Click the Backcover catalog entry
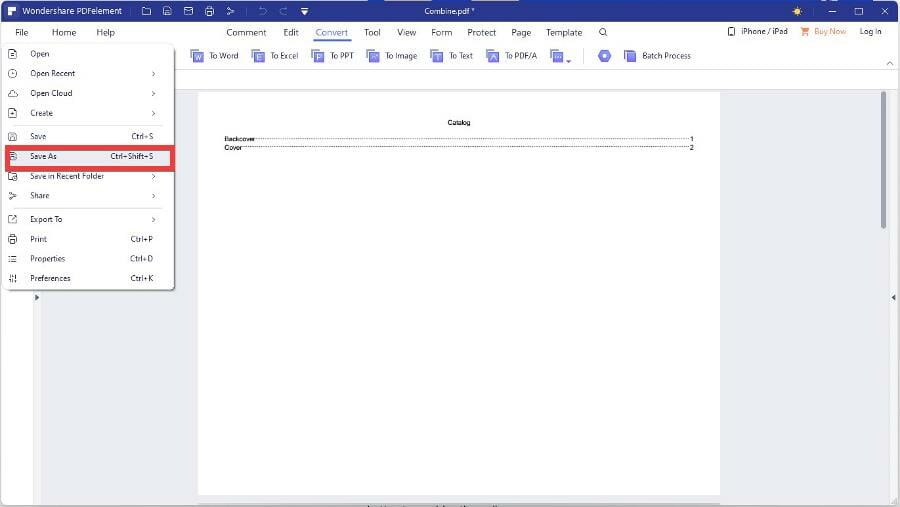This screenshot has height=507, width=900. pos(459,139)
